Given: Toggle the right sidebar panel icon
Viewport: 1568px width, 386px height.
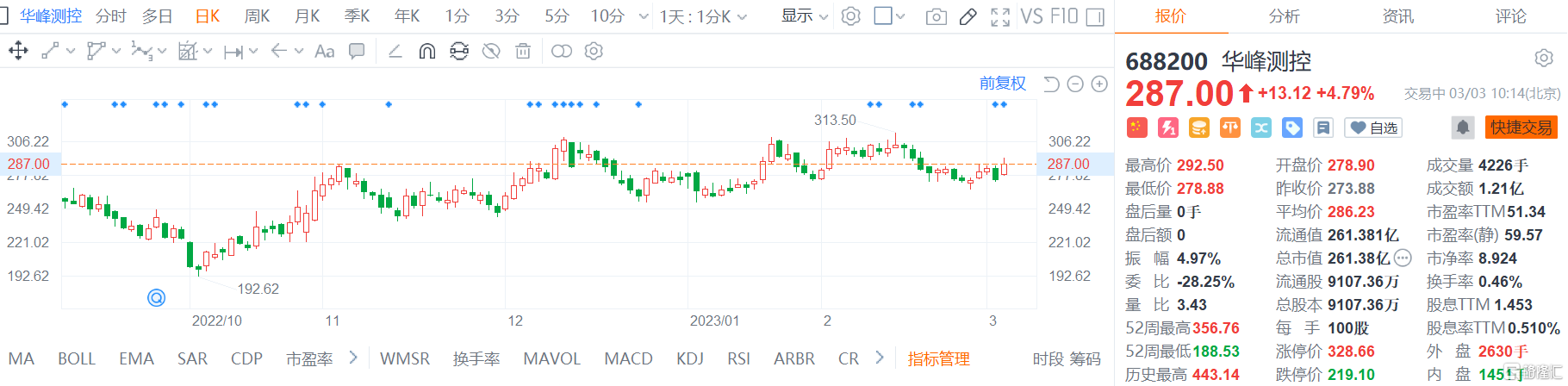Looking at the screenshot, I should click(1095, 16).
